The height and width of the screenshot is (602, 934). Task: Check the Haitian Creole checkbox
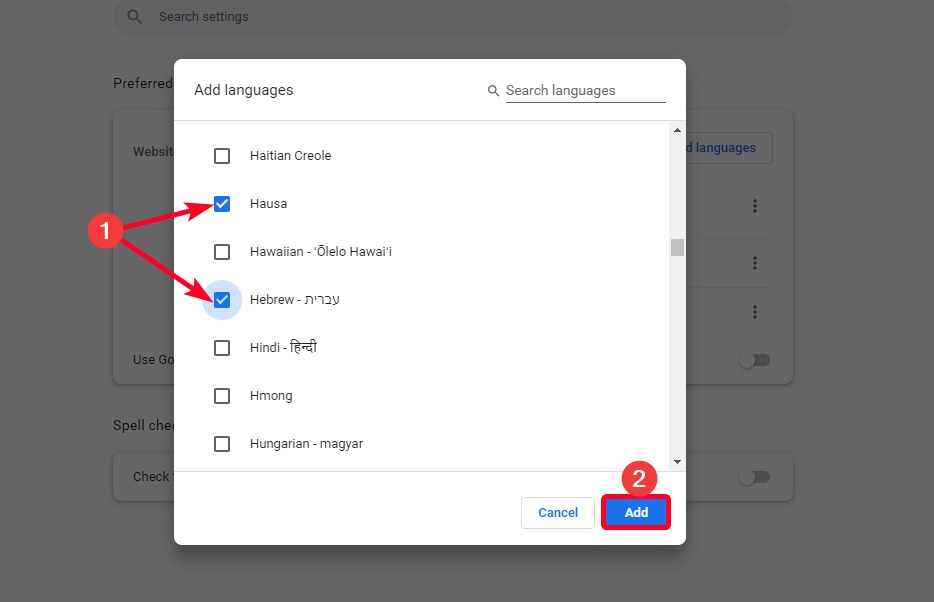221,155
